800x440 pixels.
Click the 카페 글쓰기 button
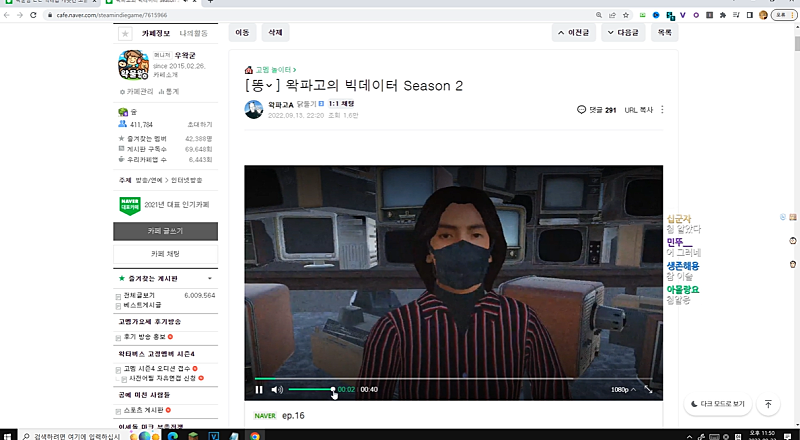point(165,231)
